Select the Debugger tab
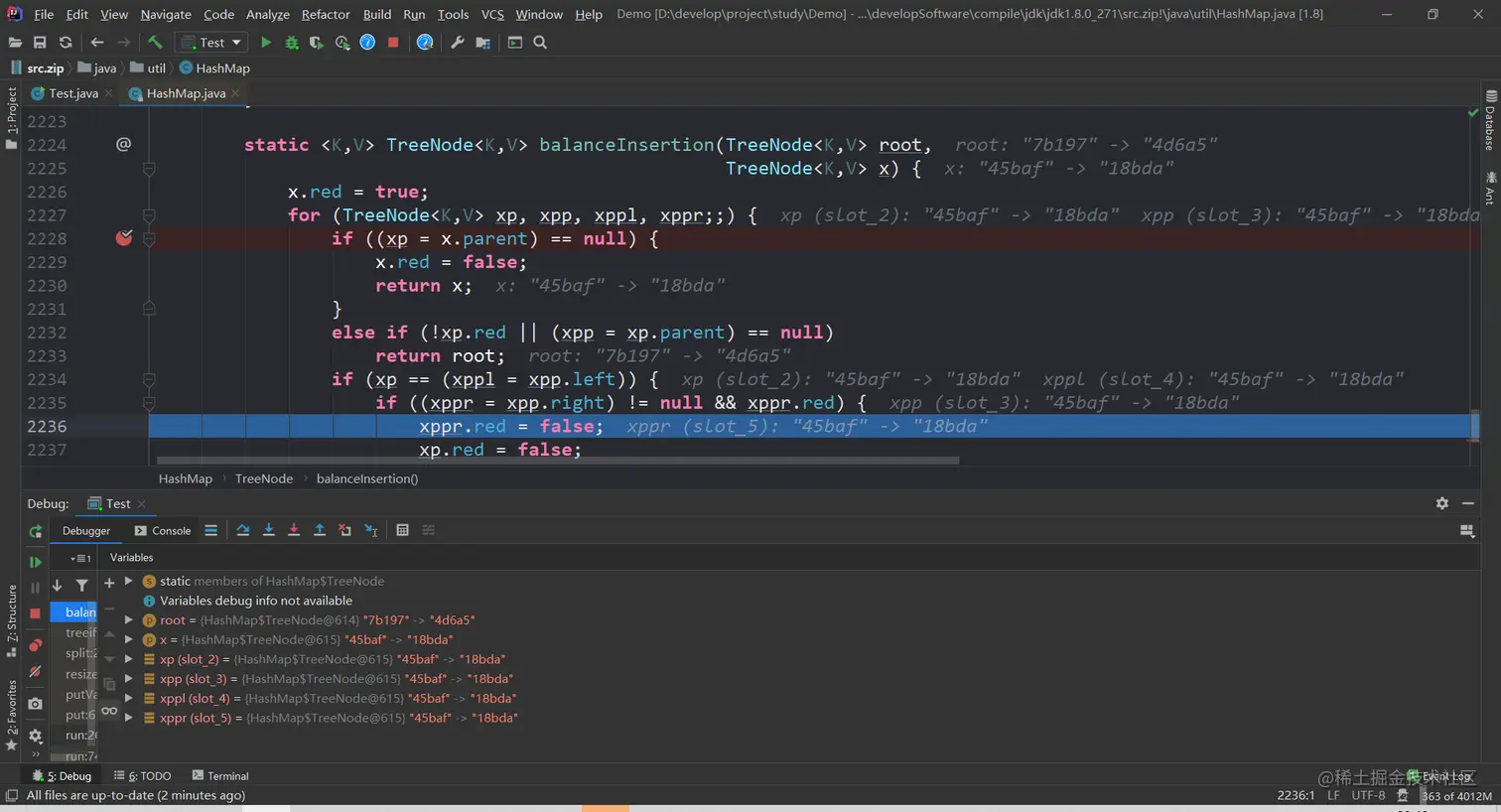Image resolution: width=1501 pixels, height=812 pixels. 86,531
